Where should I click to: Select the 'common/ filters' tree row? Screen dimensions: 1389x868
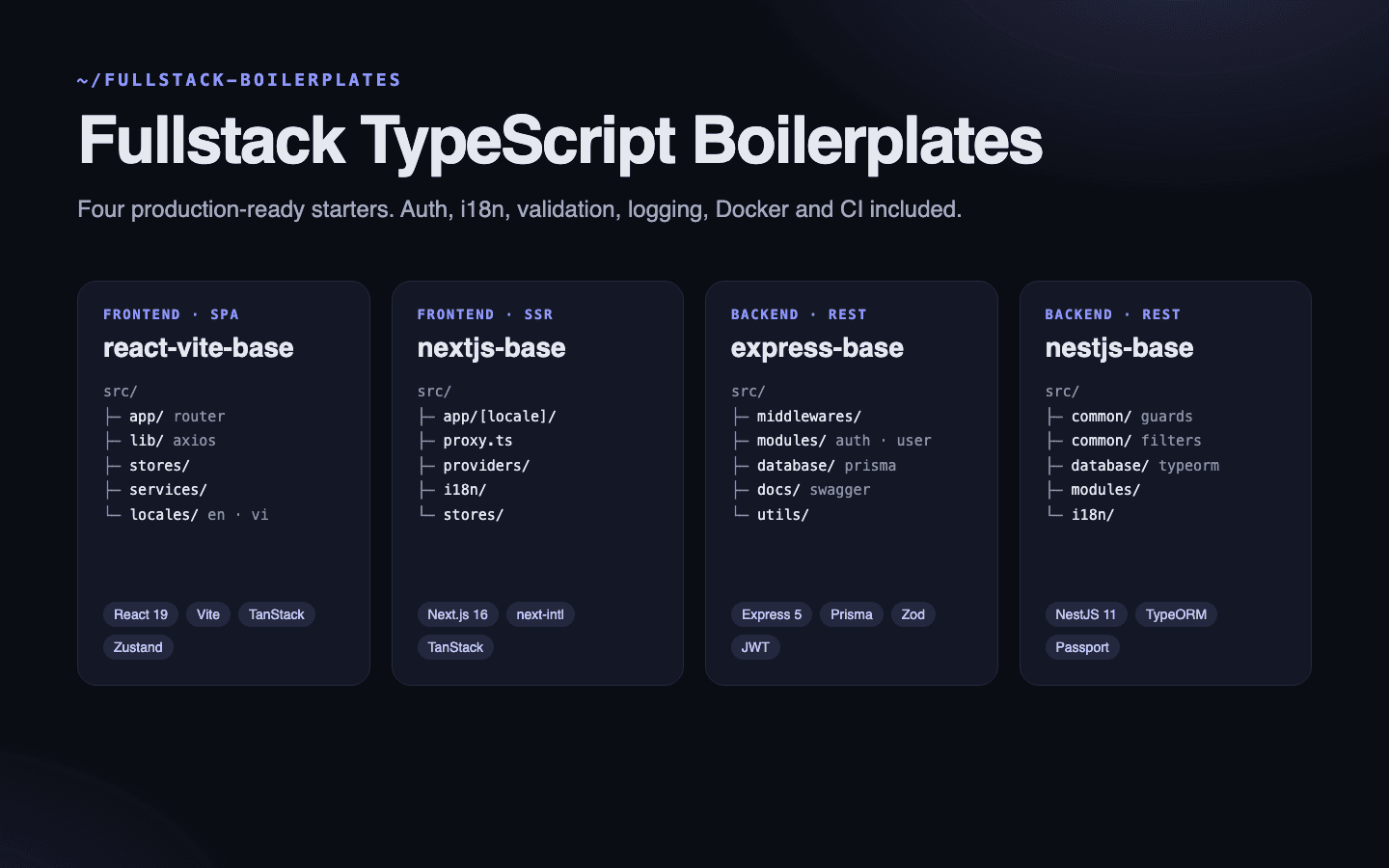coord(1124,441)
